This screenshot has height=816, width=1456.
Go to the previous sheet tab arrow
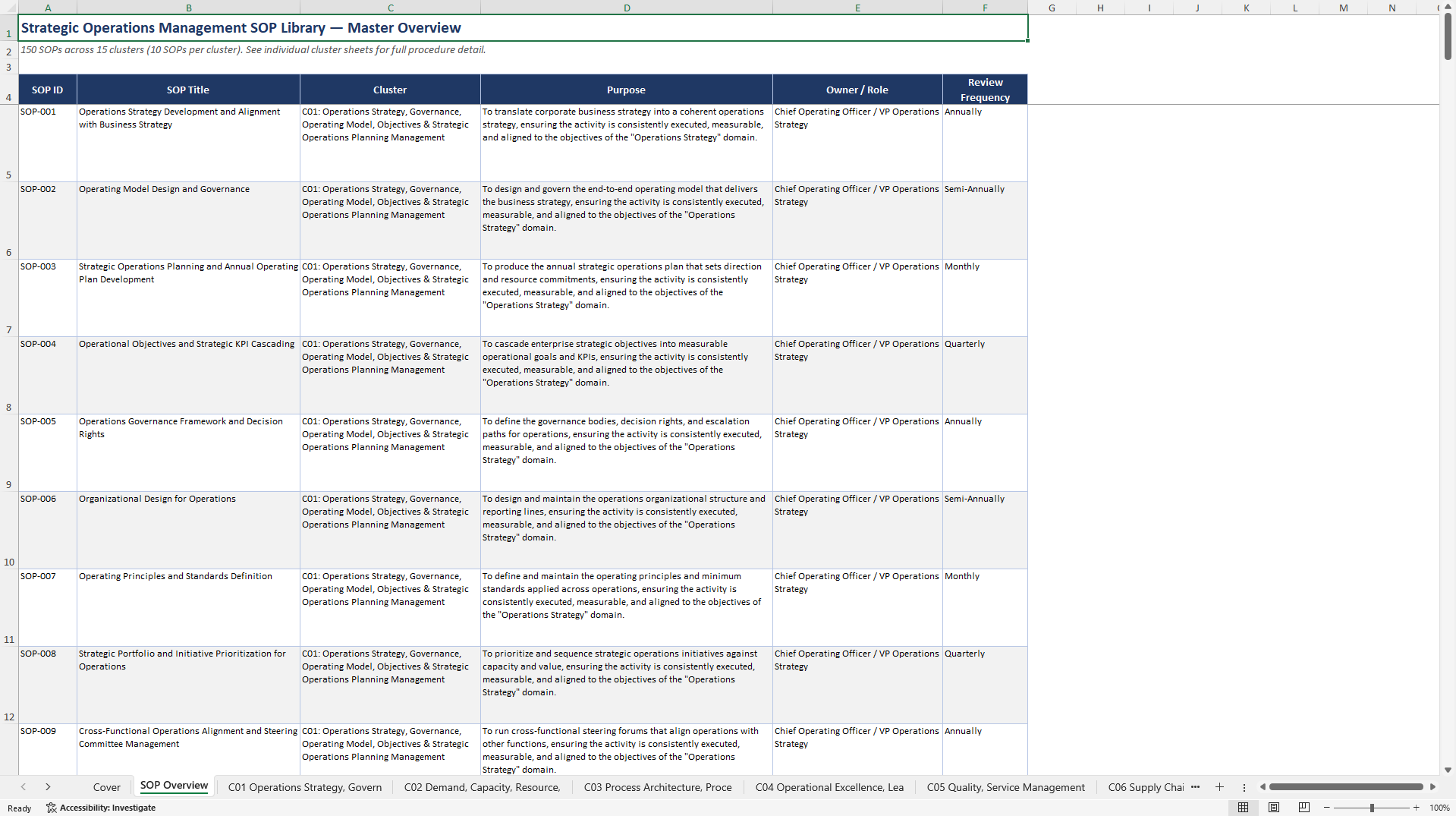(x=24, y=787)
